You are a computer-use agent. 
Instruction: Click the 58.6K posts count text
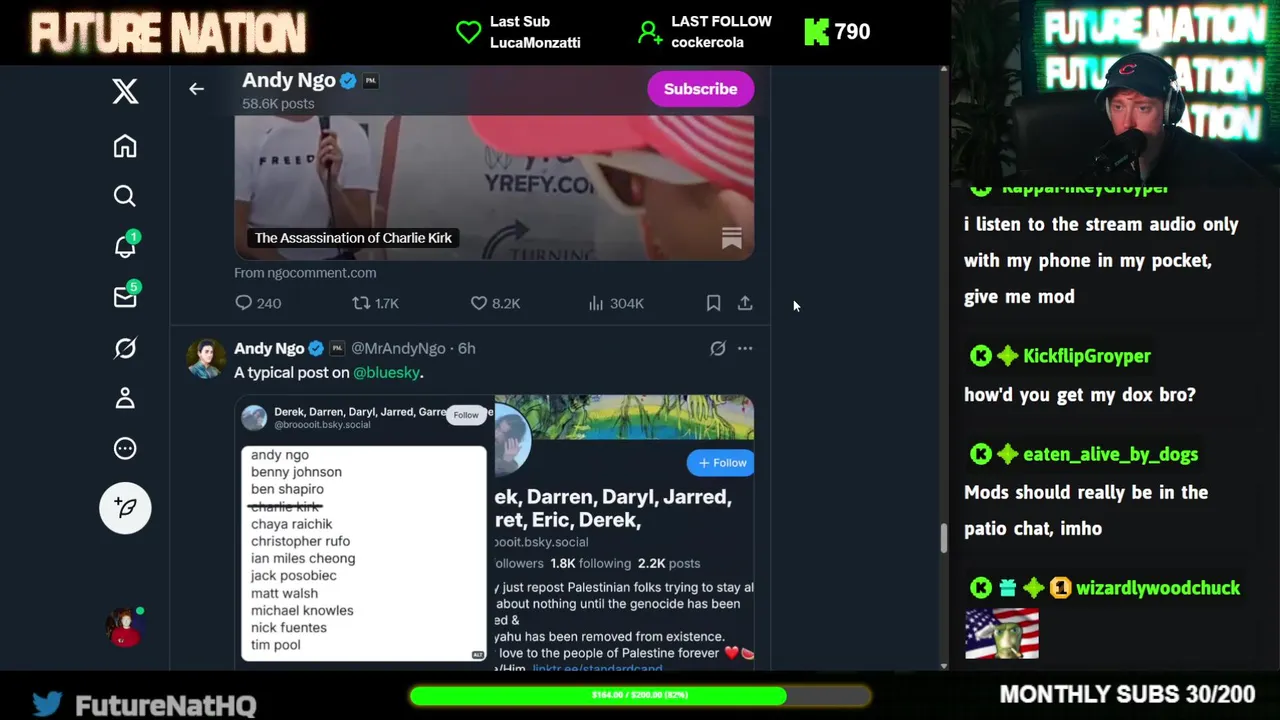tap(278, 104)
